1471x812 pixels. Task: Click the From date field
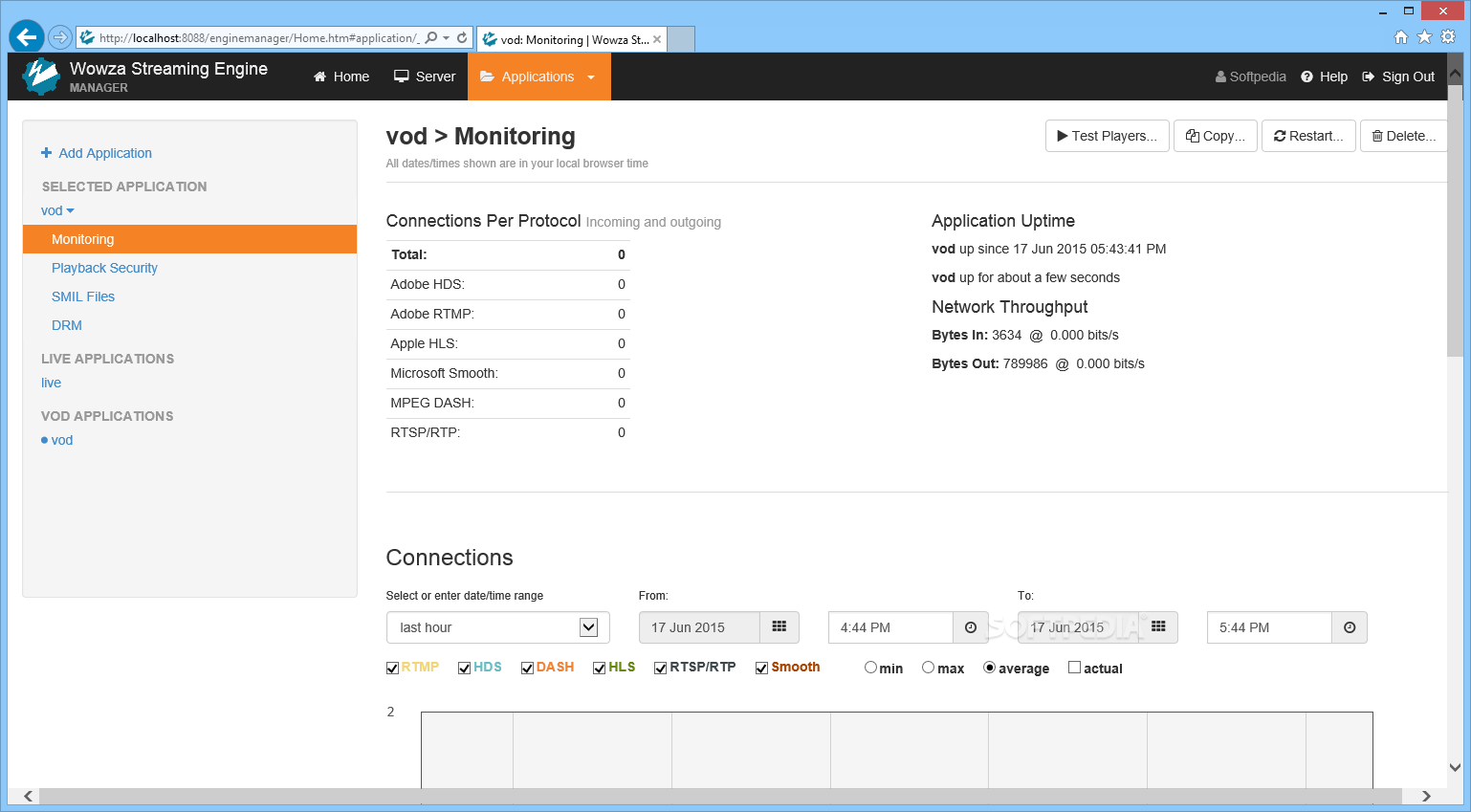(699, 627)
